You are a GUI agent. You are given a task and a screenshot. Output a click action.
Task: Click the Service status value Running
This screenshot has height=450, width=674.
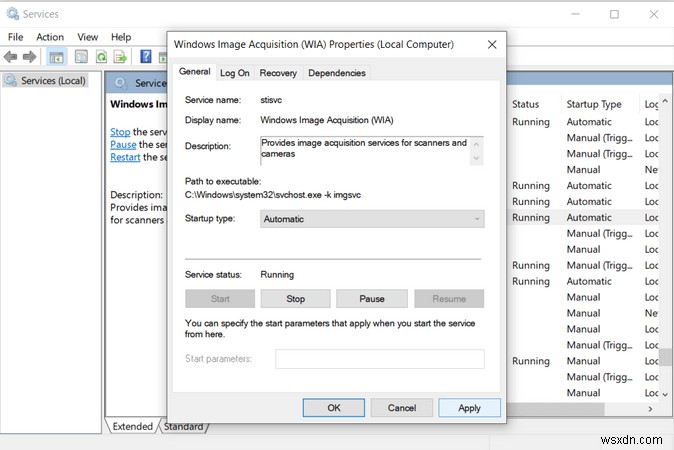coord(277,275)
